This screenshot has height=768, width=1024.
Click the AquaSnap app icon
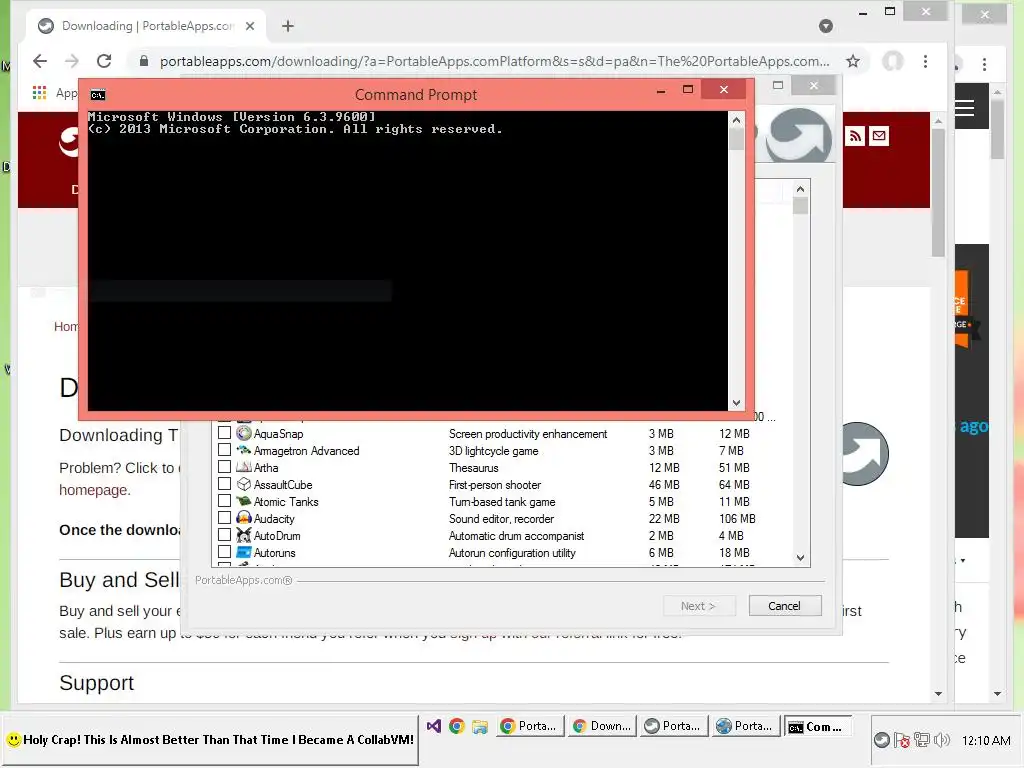[x=244, y=433]
